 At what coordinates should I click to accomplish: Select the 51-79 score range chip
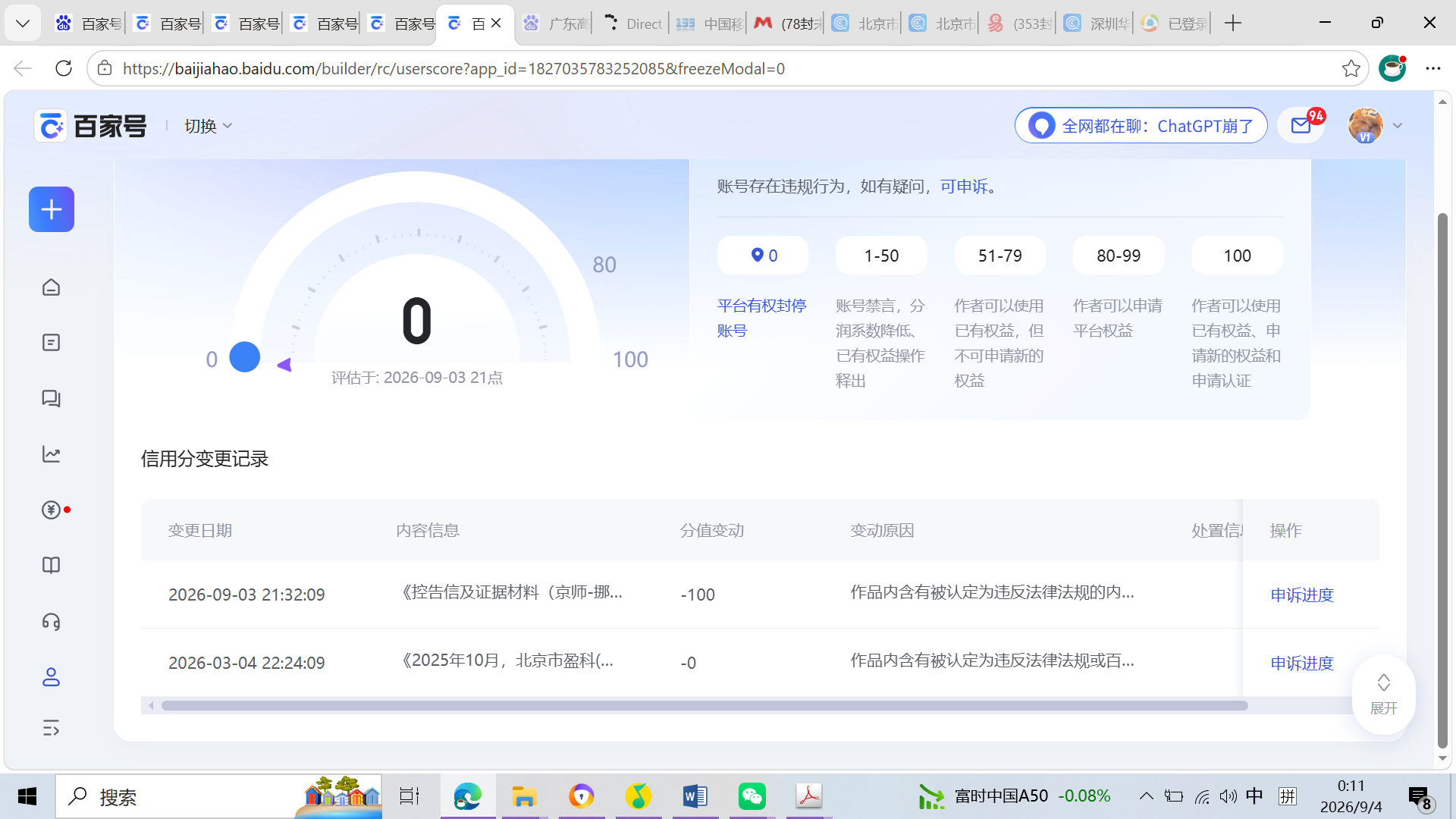click(999, 256)
